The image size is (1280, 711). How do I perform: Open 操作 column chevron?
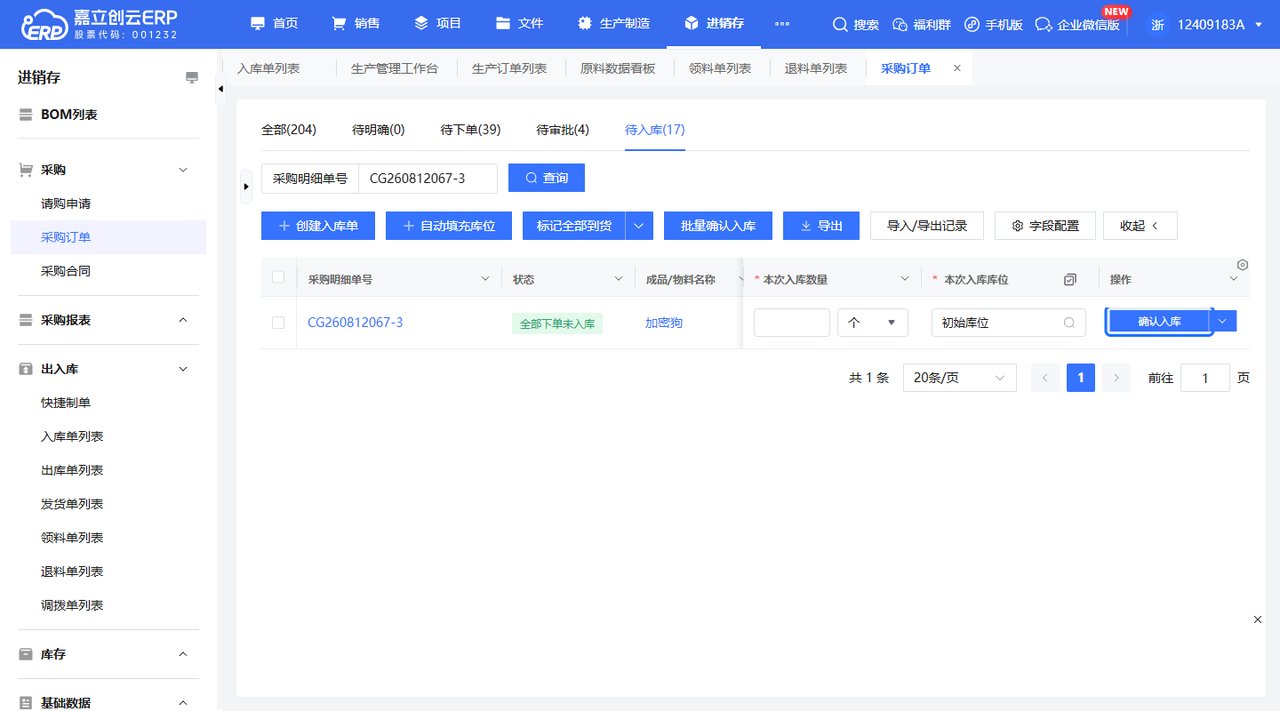[1233, 280]
